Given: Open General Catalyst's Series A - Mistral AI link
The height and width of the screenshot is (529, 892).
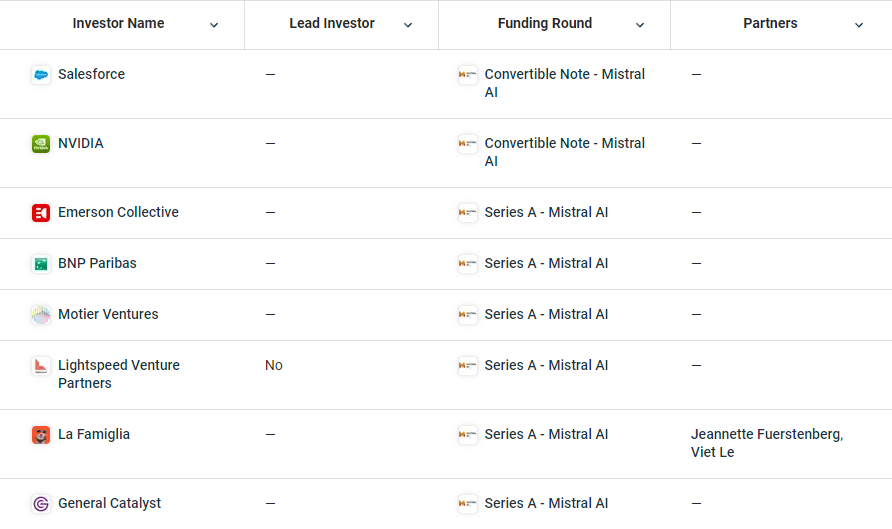Looking at the screenshot, I should click(546, 503).
